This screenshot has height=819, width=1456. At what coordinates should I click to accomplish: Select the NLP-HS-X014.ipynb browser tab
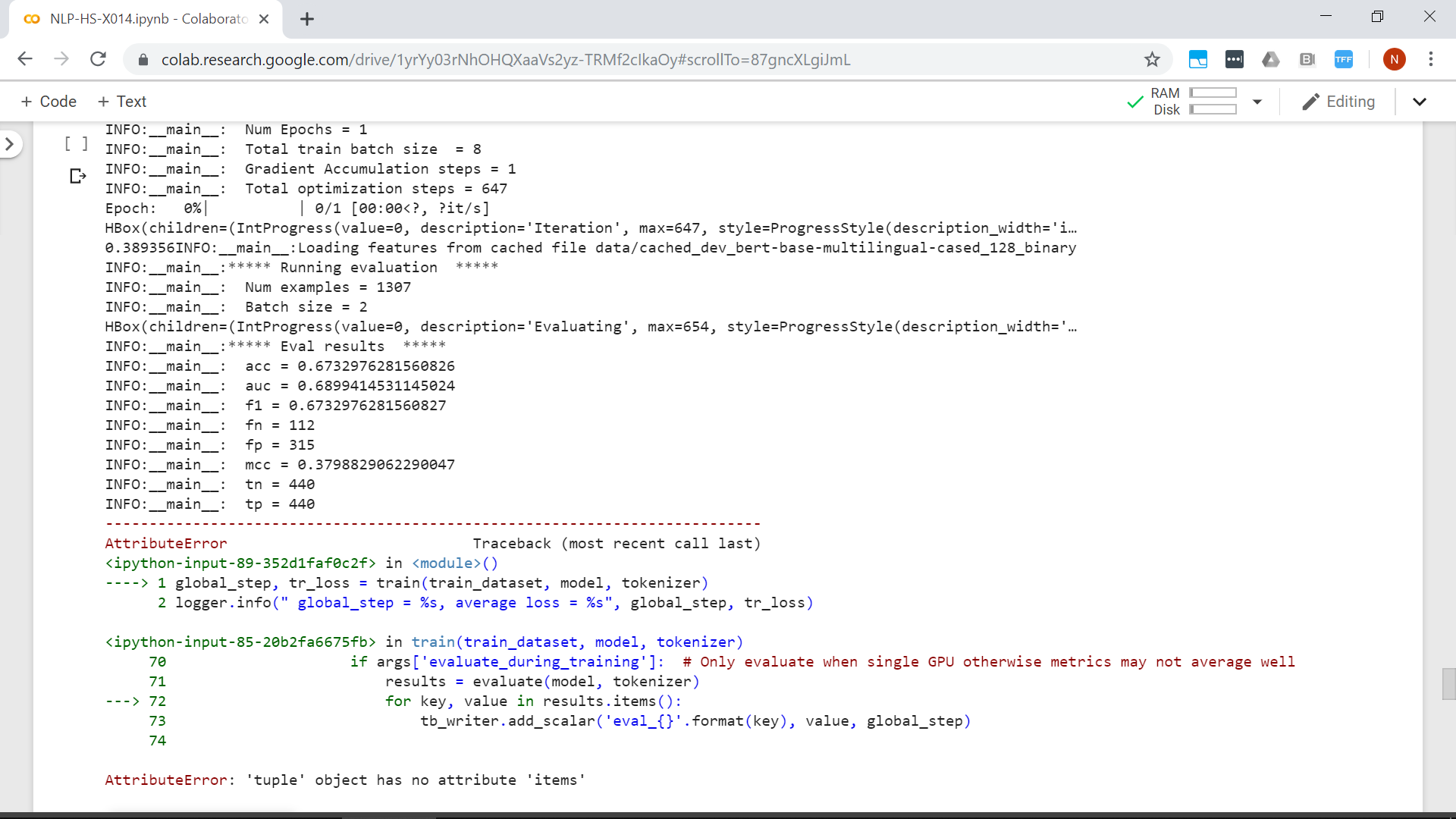coord(136,19)
